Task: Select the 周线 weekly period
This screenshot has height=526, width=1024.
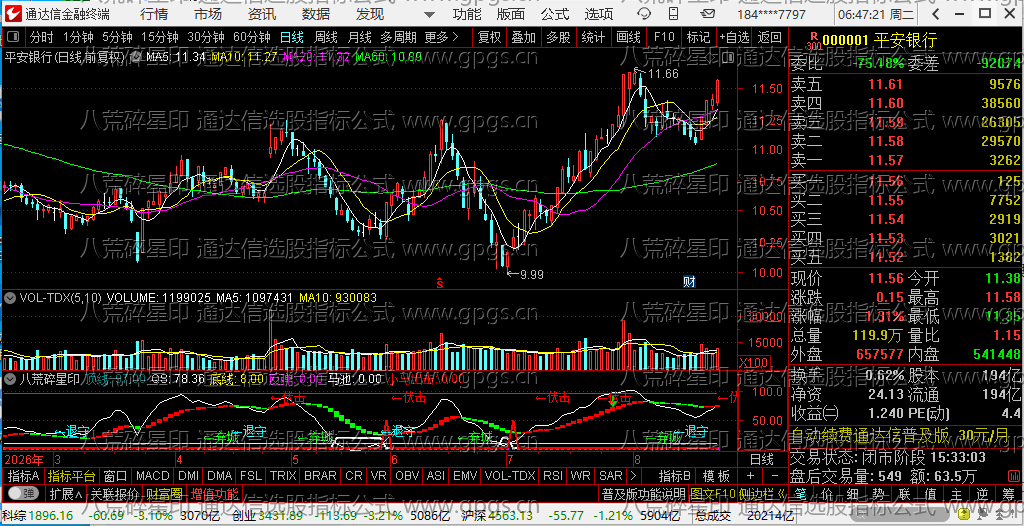Action: [x=326, y=37]
